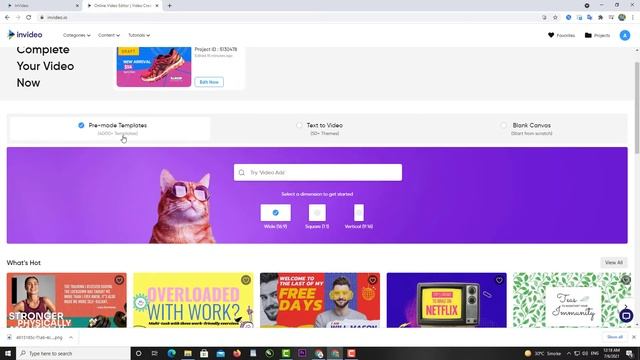This screenshot has height=360, width=640.
Task: Open the user account avatar
Action: [624, 36]
